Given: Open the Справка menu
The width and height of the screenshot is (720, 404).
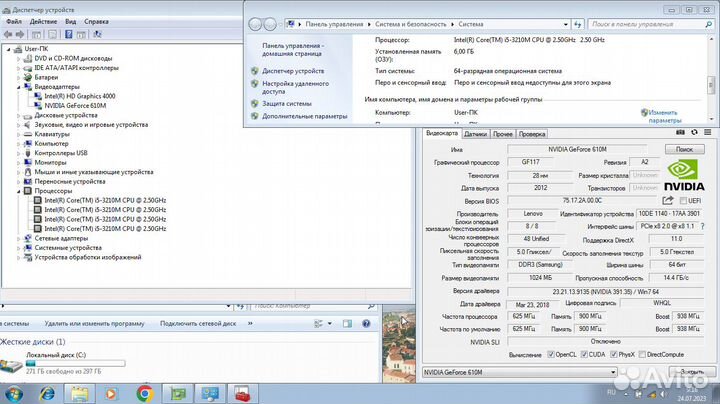Looking at the screenshot, I should (96, 22).
